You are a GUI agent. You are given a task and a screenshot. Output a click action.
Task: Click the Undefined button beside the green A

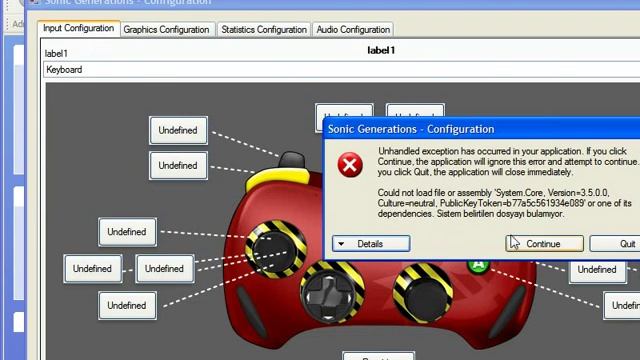pyautogui.click(x=598, y=270)
